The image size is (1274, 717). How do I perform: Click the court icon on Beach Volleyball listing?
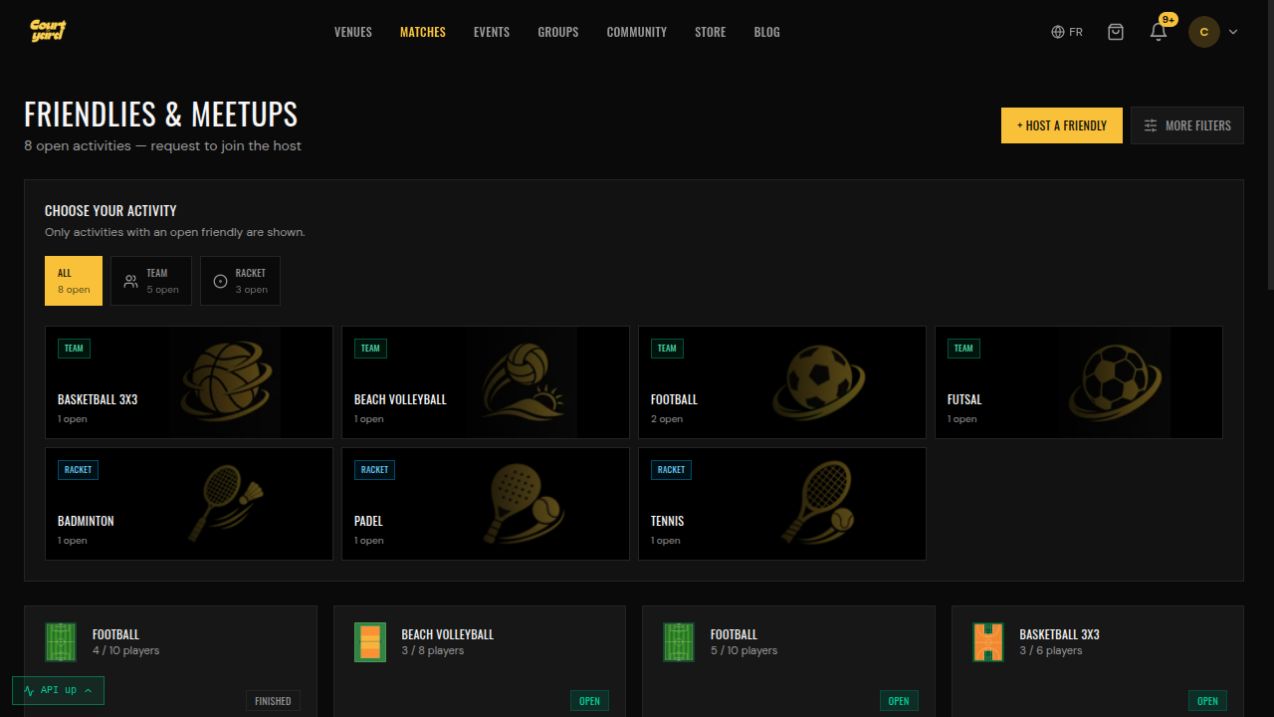click(370, 642)
